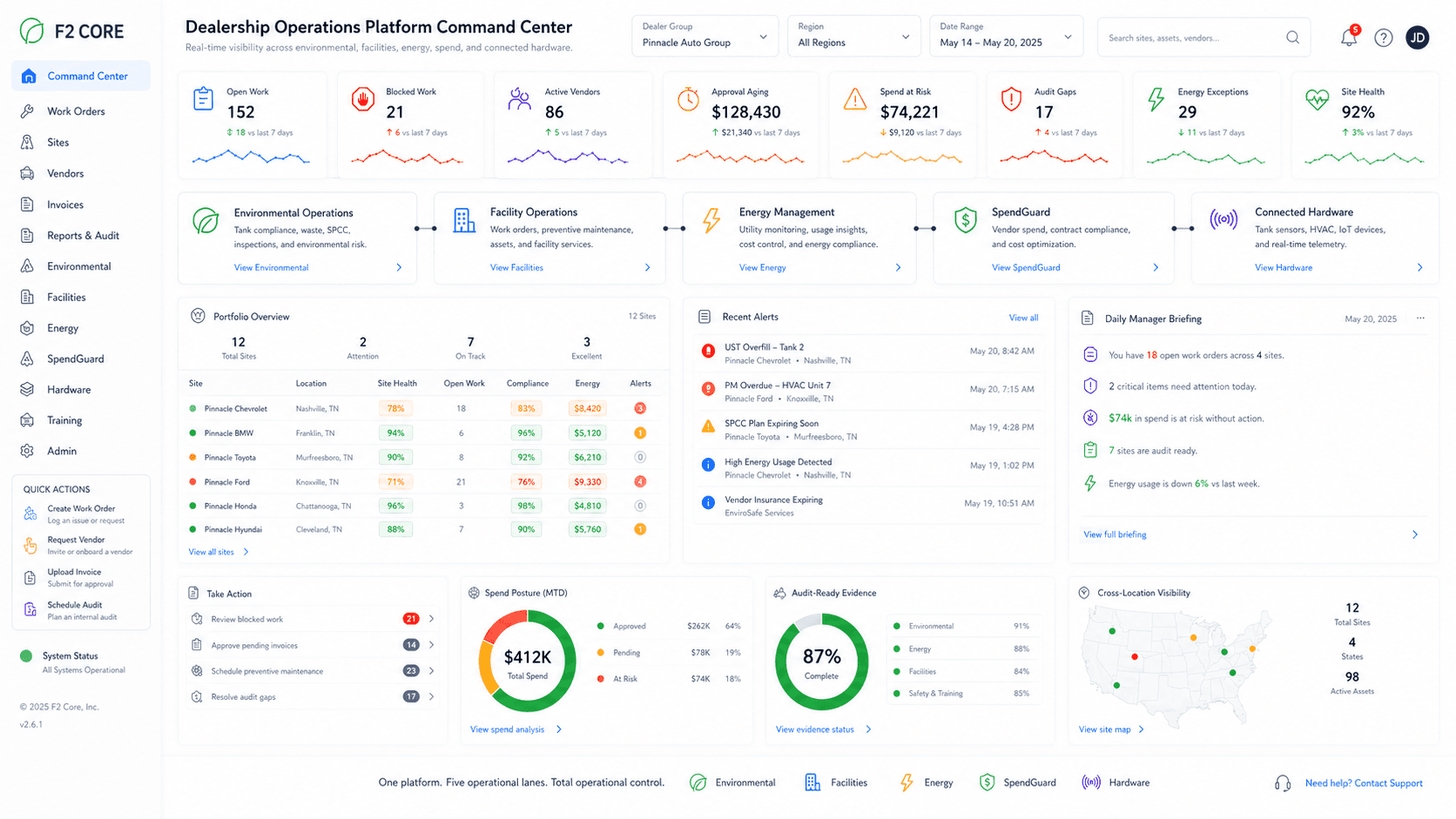This screenshot has height=819, width=1456.
Task: Click the View all sites link
Action: (x=211, y=552)
